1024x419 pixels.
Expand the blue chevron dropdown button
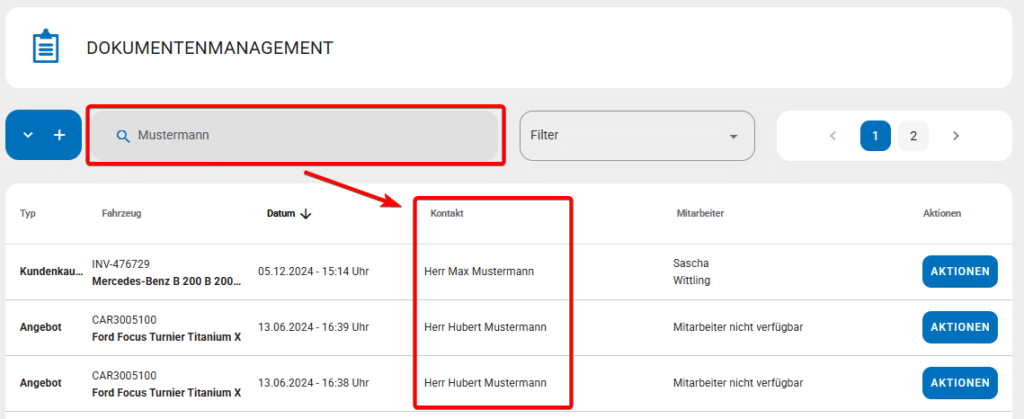(27, 135)
